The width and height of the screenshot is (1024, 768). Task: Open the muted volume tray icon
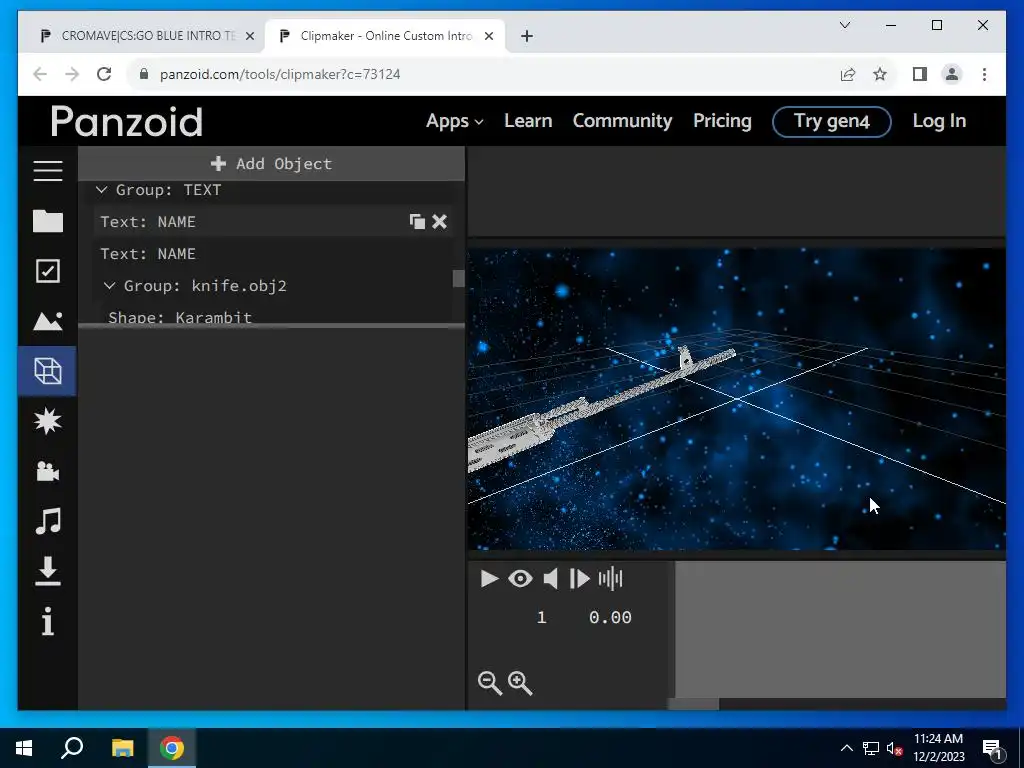point(894,748)
